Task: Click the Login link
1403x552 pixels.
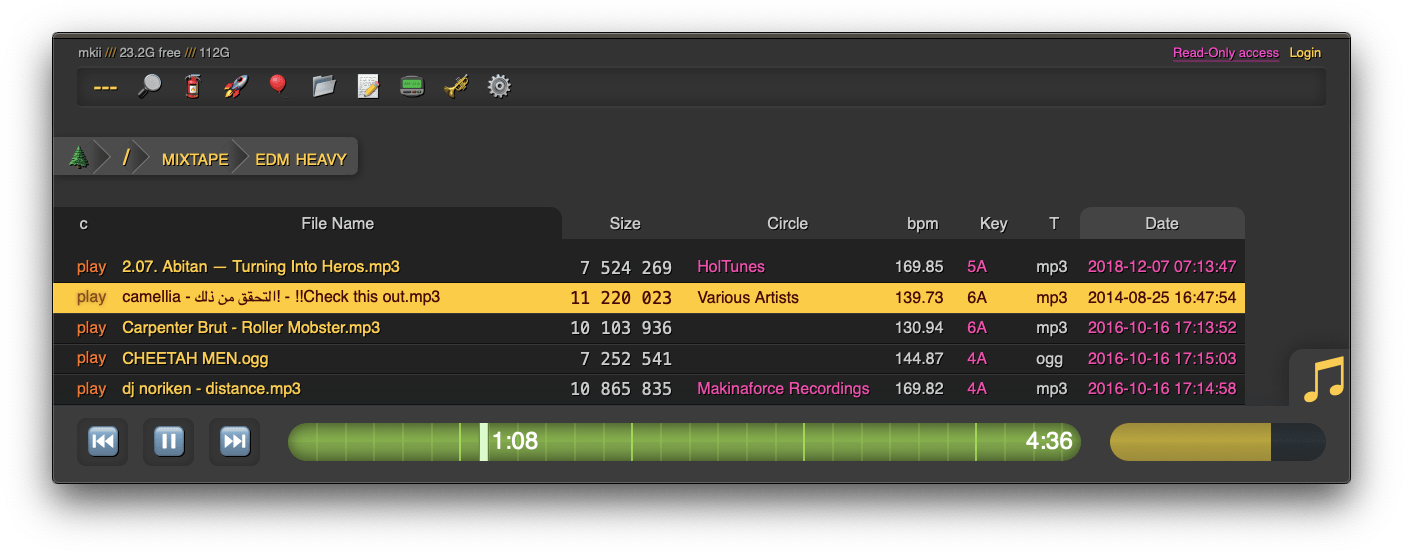Action: coord(1305,53)
